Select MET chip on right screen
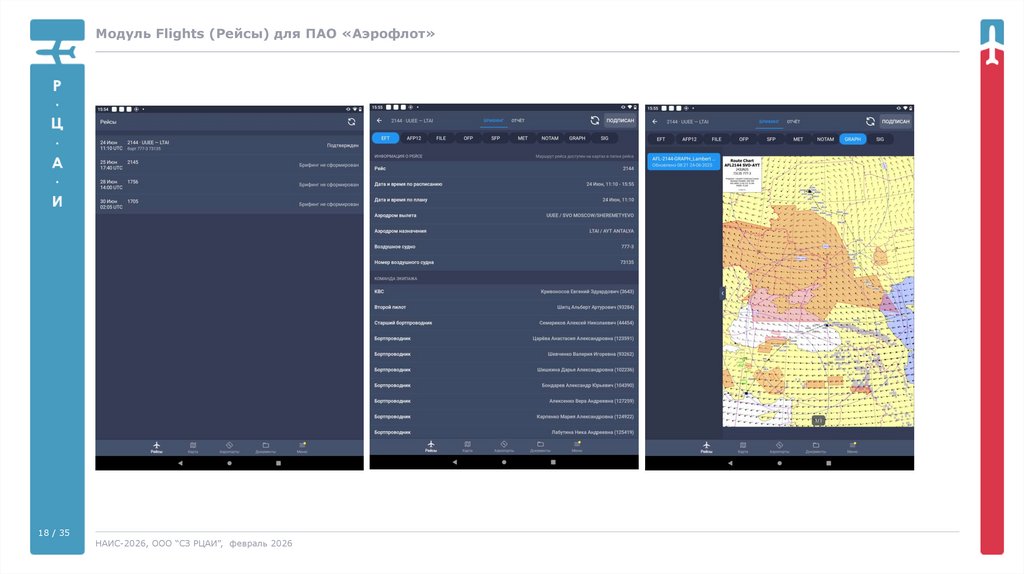Image resolution: width=1024 pixels, height=574 pixels. pos(798,139)
